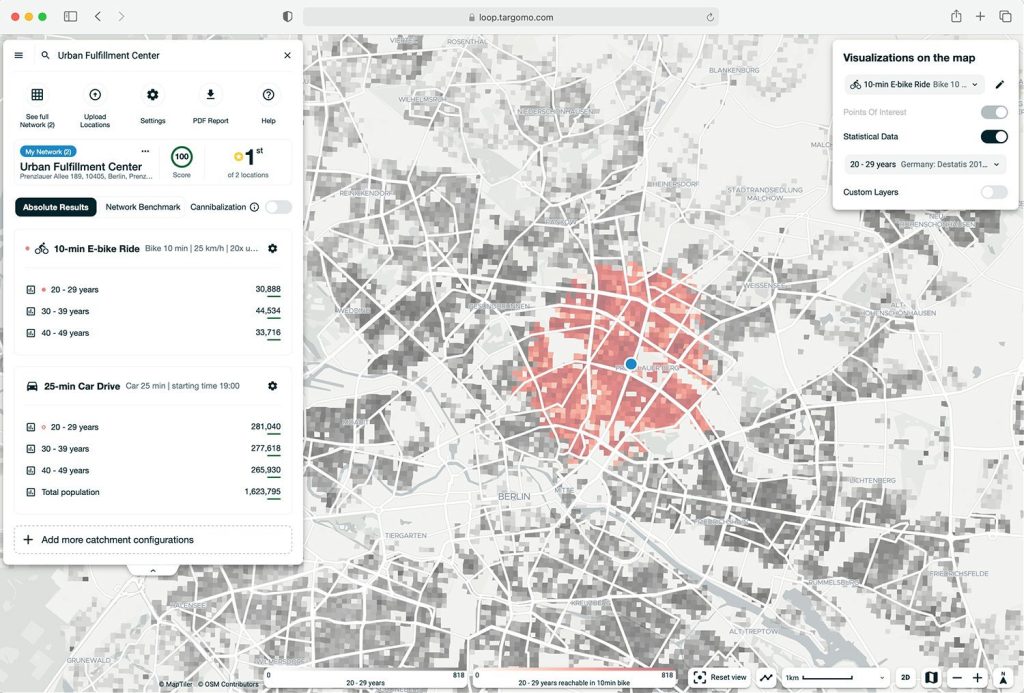Open Settings from the panel toolbar
The height and width of the screenshot is (693, 1024).
point(153,105)
